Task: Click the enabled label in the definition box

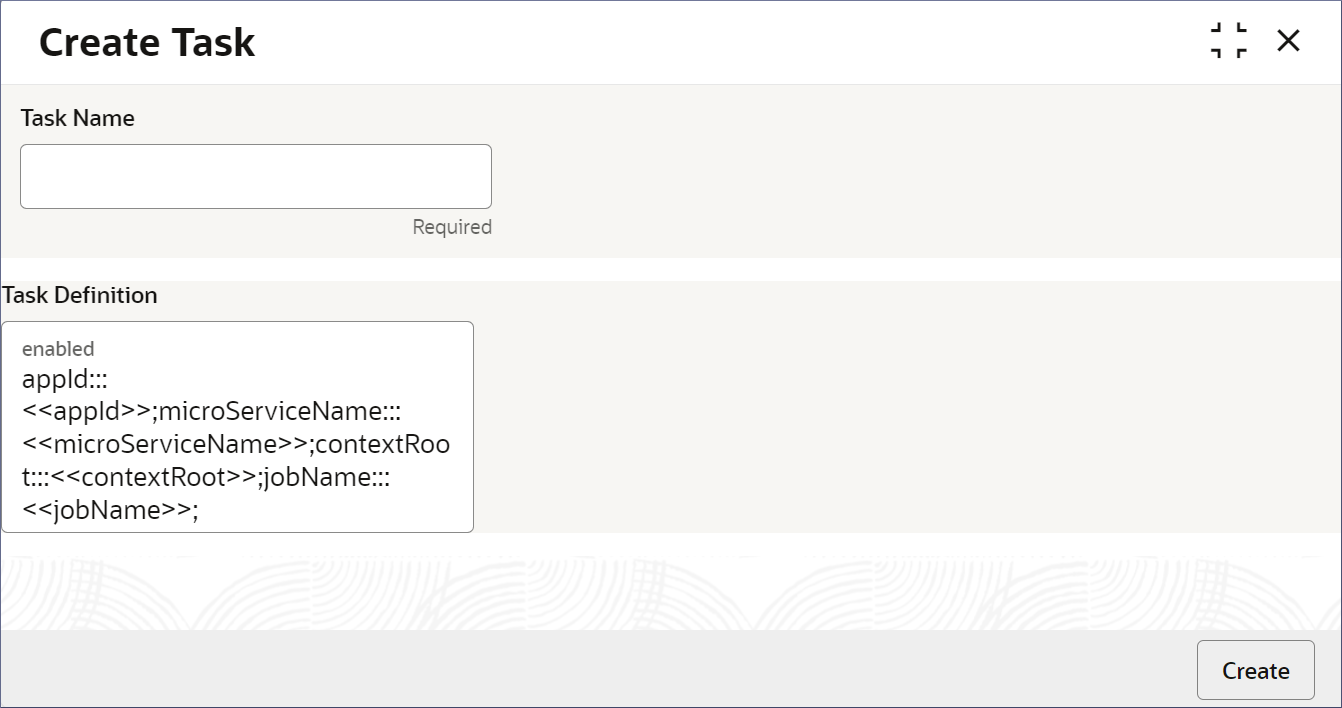Action: 58,349
